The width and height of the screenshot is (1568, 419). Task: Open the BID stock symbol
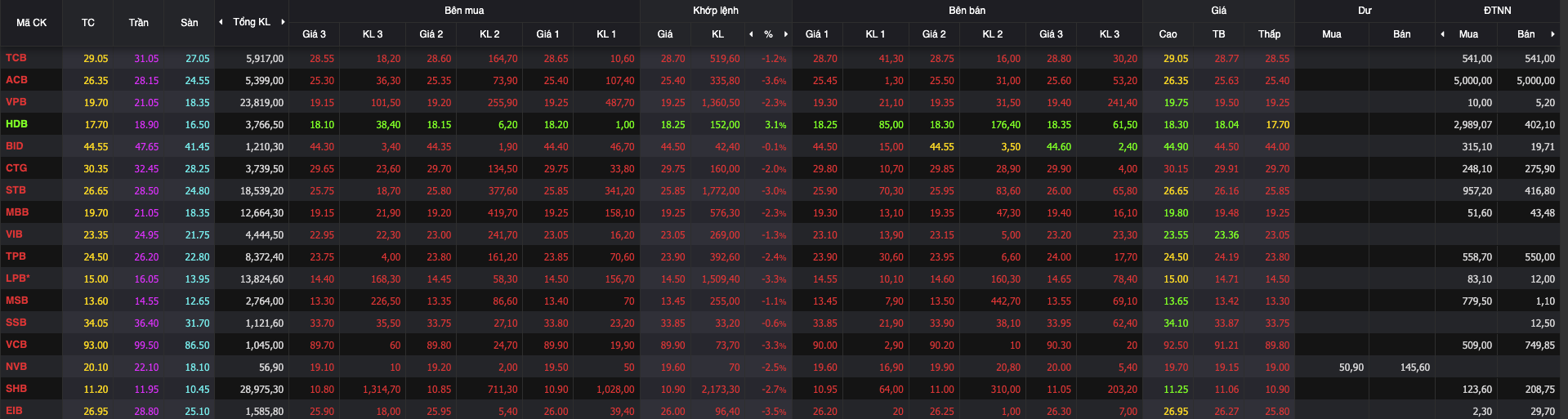click(x=15, y=146)
